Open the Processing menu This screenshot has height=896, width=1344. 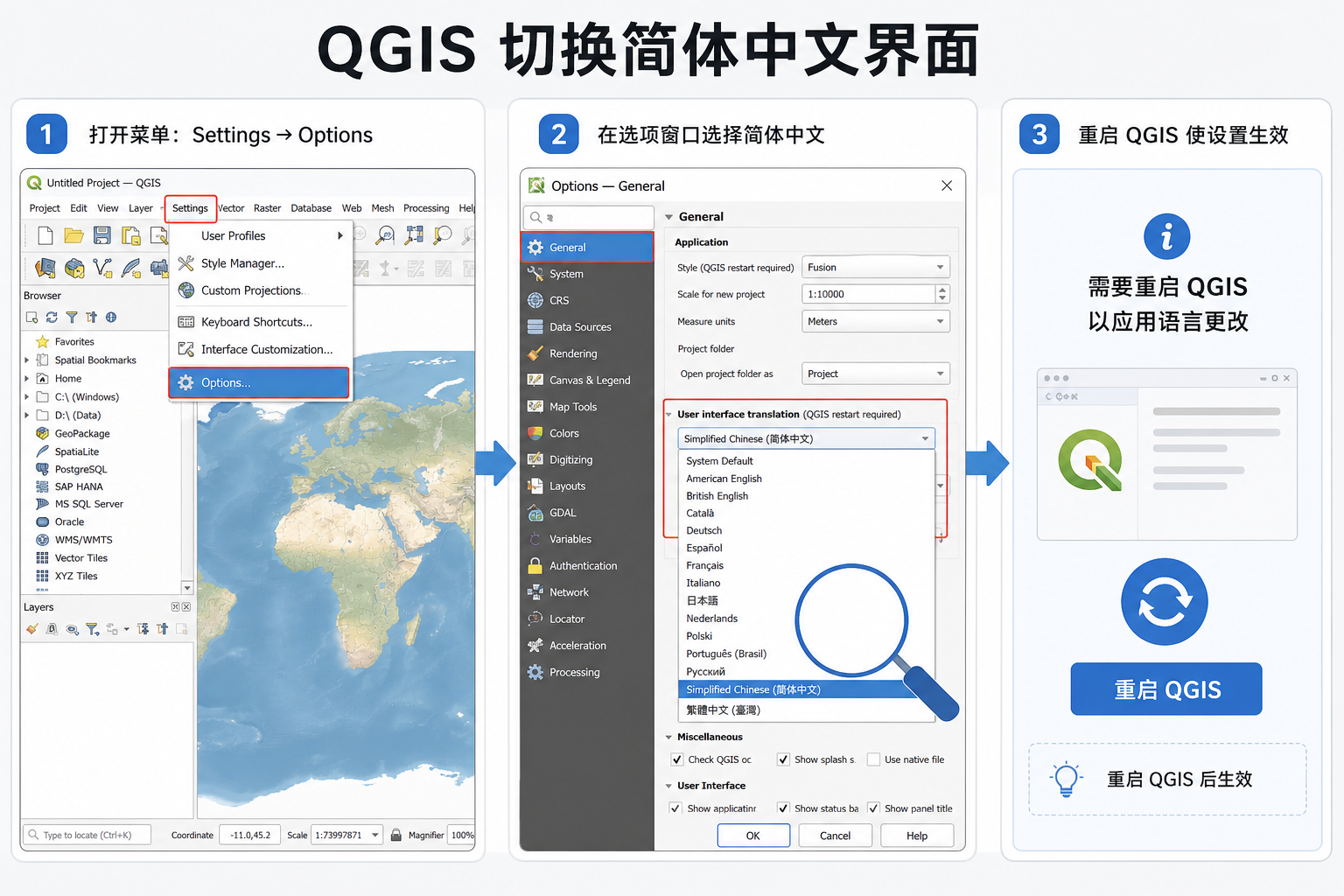[x=426, y=208]
